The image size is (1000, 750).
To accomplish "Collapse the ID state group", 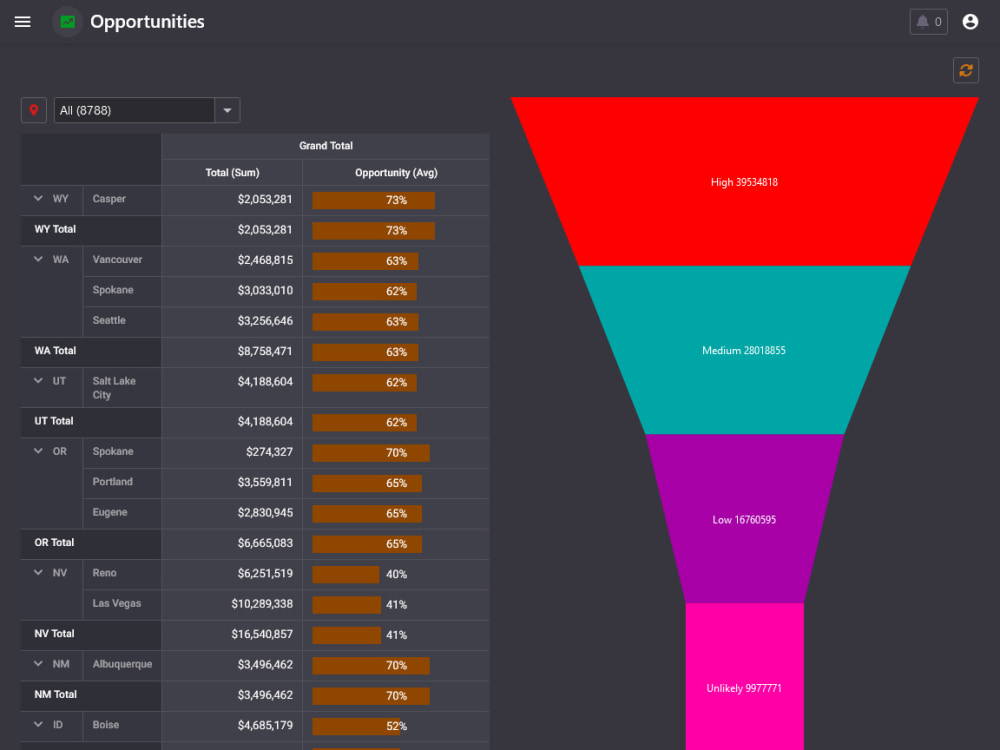I will click(x=38, y=724).
